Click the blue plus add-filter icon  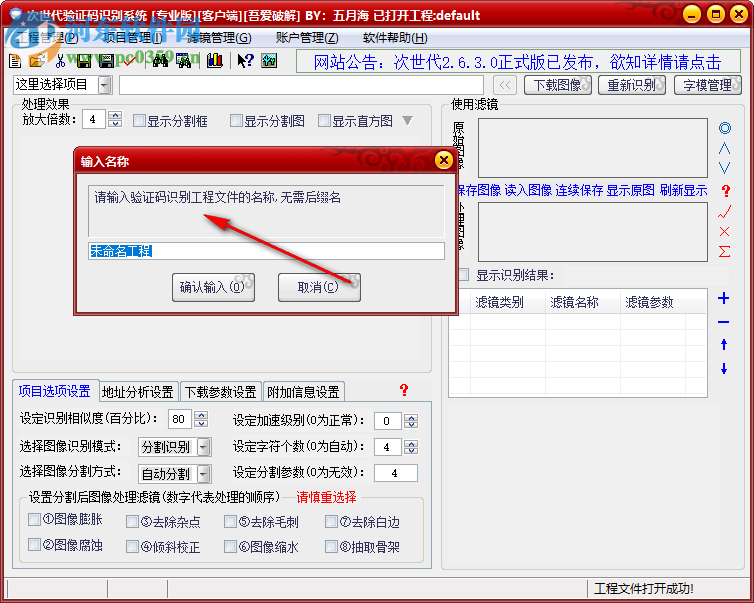724,298
